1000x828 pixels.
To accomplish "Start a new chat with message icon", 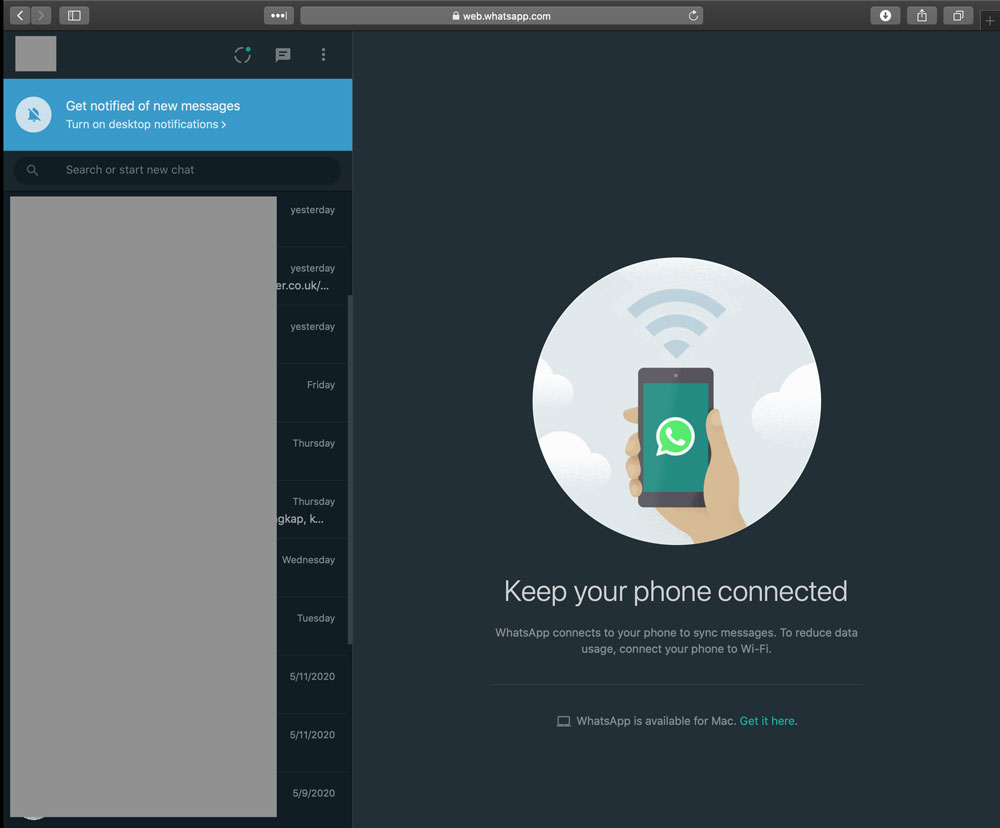I will pyautogui.click(x=283, y=55).
